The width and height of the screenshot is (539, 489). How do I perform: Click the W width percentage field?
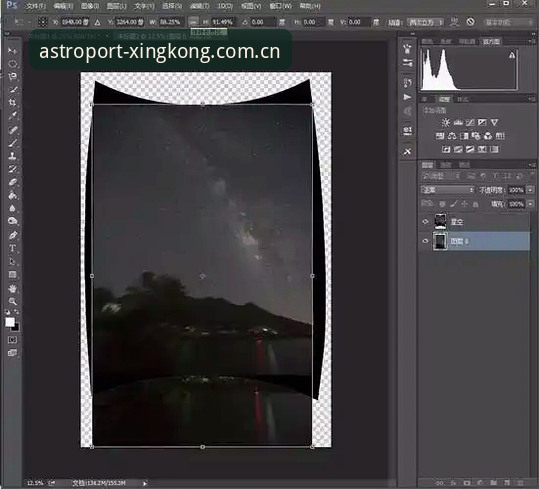[170, 22]
